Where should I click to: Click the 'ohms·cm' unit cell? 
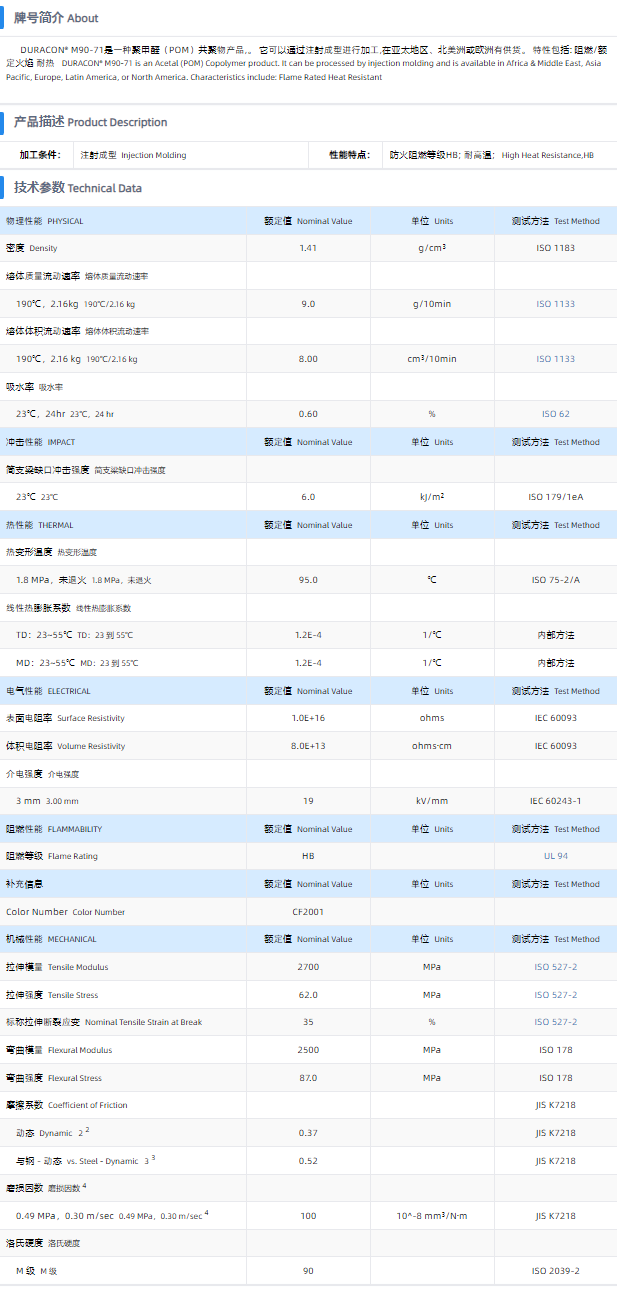tap(432, 746)
